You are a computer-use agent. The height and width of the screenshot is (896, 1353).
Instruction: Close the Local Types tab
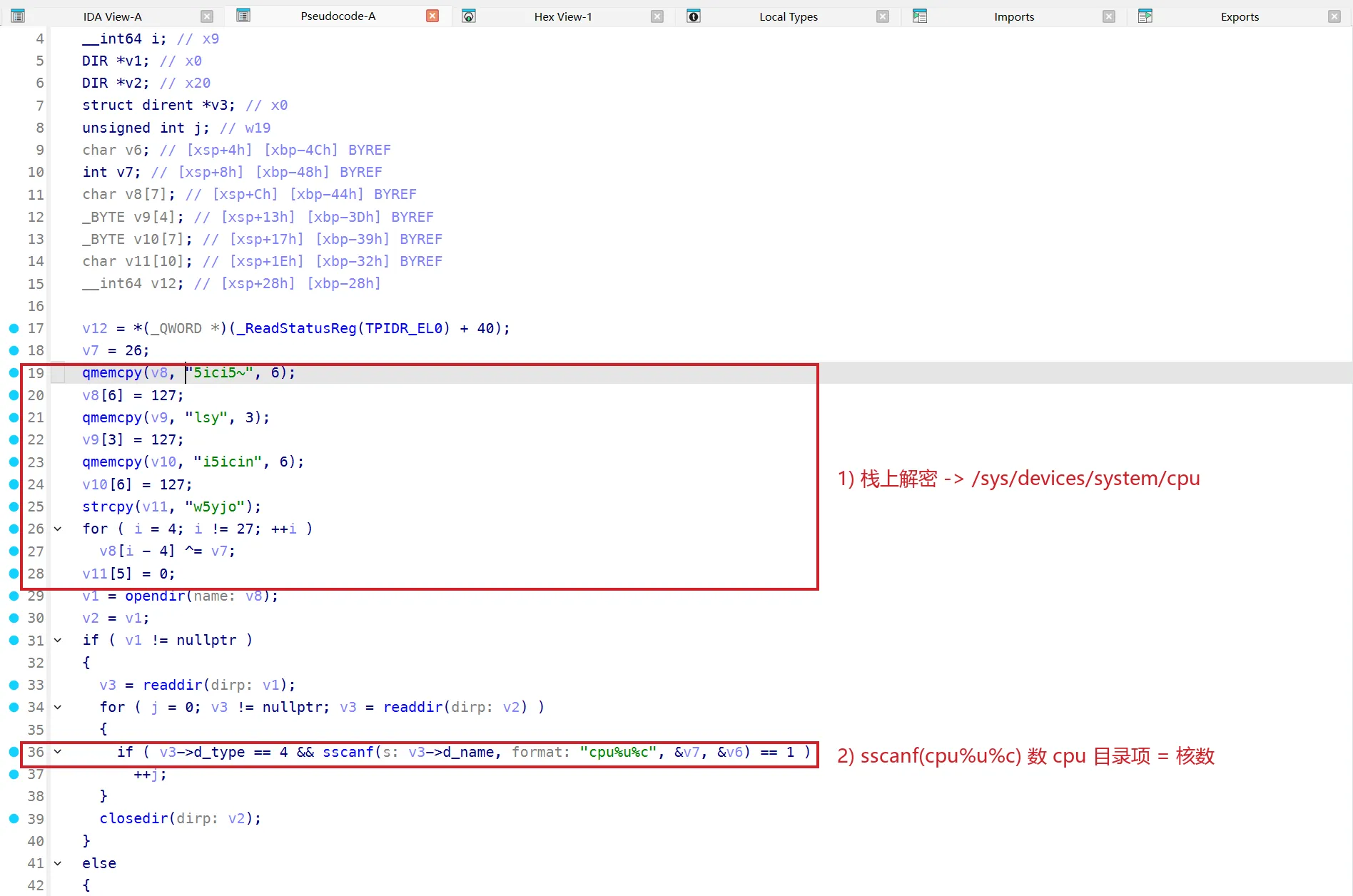pos(883,16)
